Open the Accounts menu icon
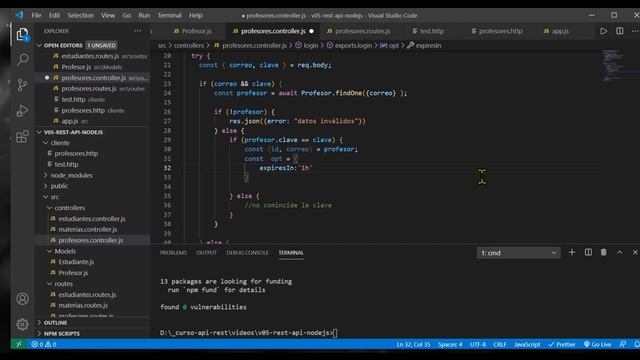 [22, 299]
